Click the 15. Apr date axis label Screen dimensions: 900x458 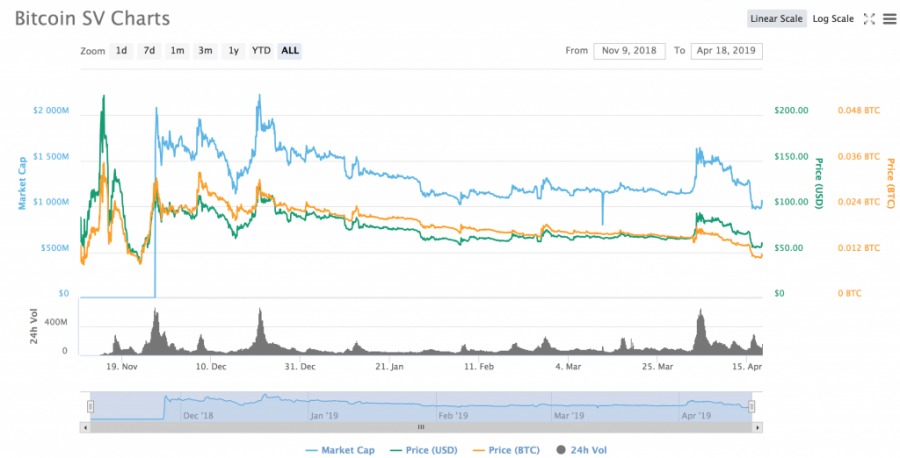pos(746,366)
